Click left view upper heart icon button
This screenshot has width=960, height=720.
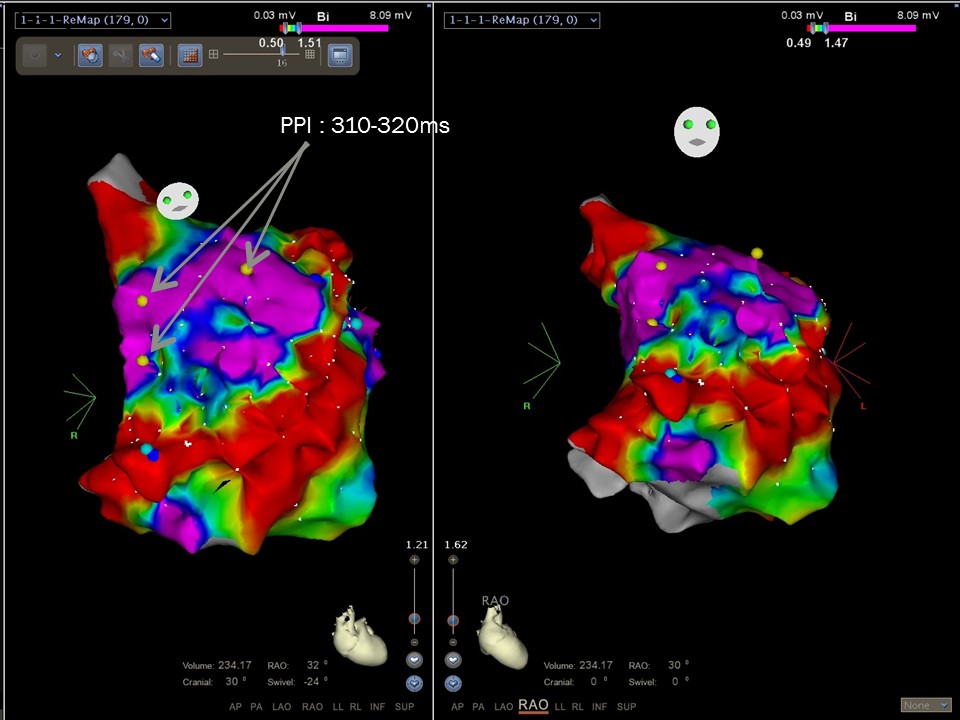pyautogui.click(x=414, y=660)
